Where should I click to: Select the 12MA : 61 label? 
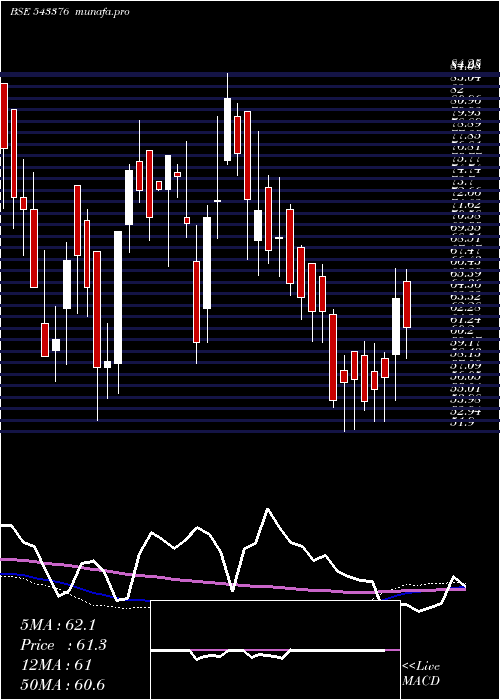(x=56, y=665)
